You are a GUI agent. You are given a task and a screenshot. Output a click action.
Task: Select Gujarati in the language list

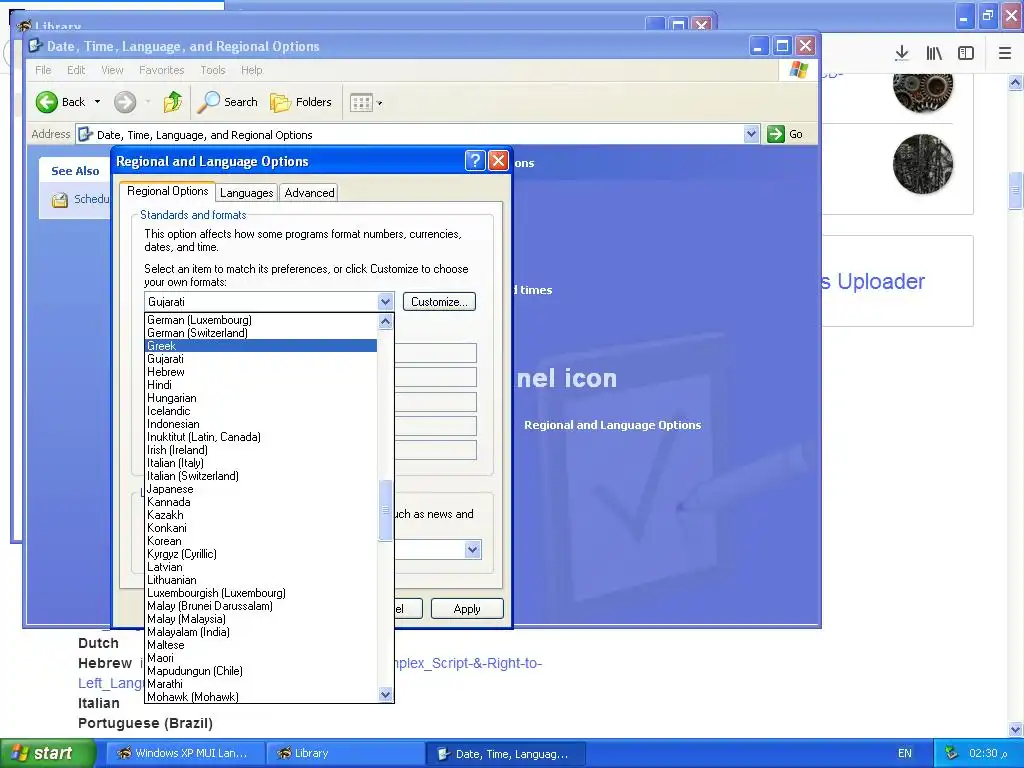[x=261, y=359]
